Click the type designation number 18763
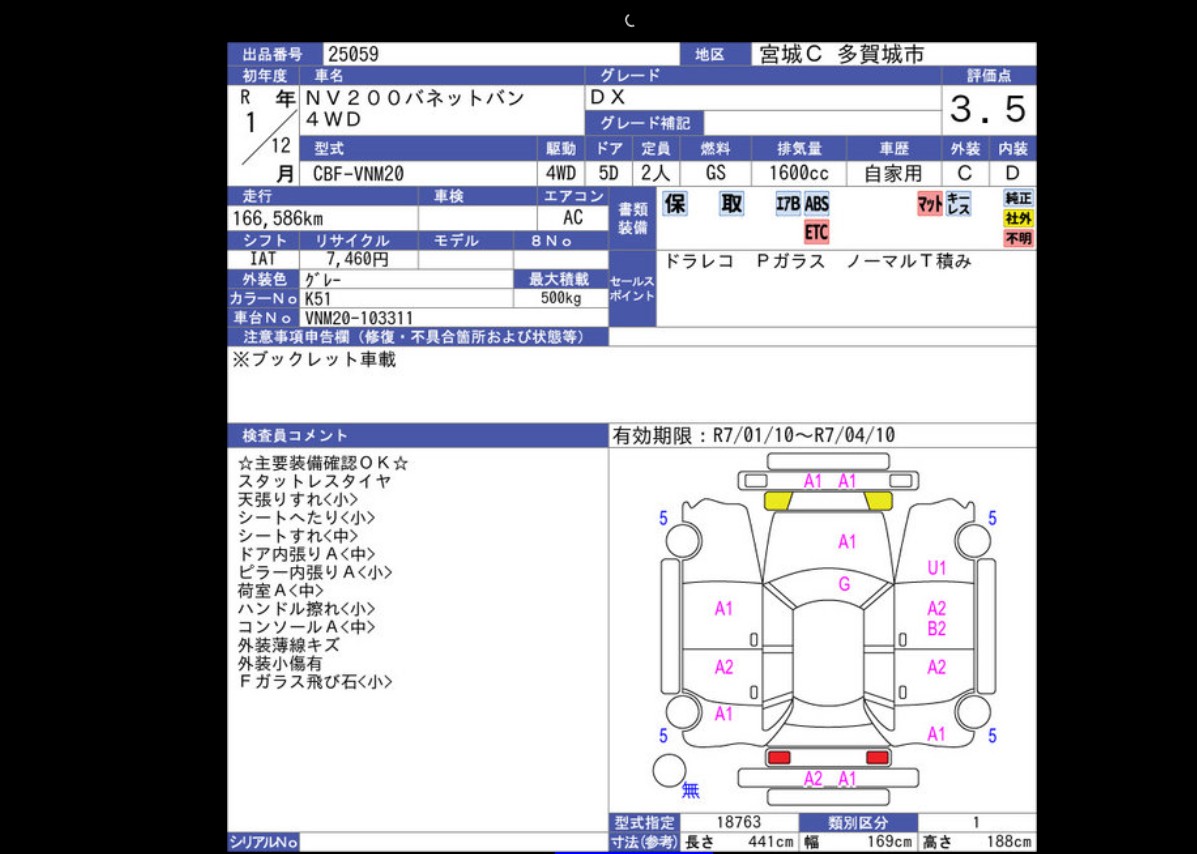Screen dimensions: 1197x854 (738, 823)
